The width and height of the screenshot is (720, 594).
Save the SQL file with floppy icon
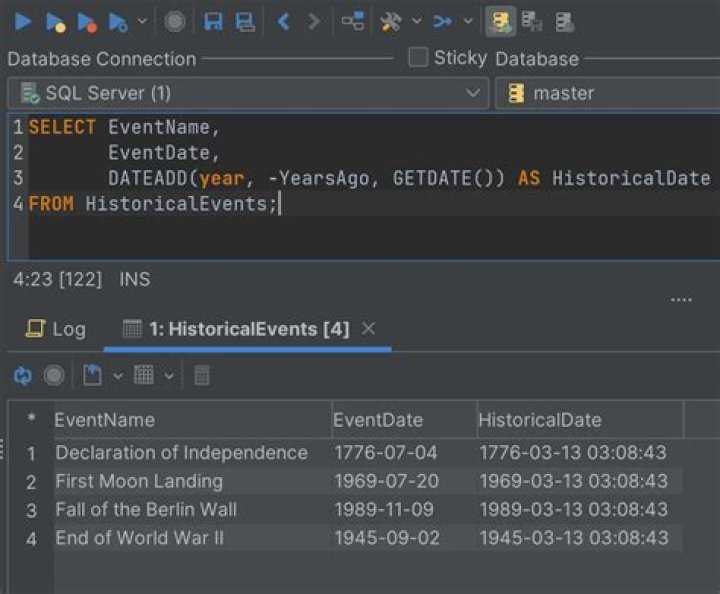[213, 22]
